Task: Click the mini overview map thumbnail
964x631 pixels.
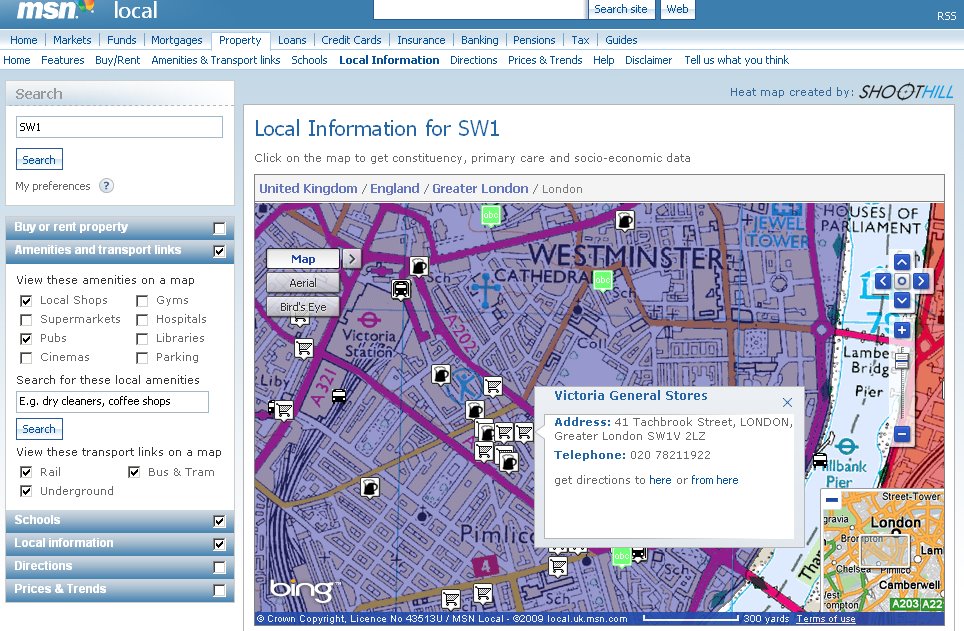Action: click(882, 550)
